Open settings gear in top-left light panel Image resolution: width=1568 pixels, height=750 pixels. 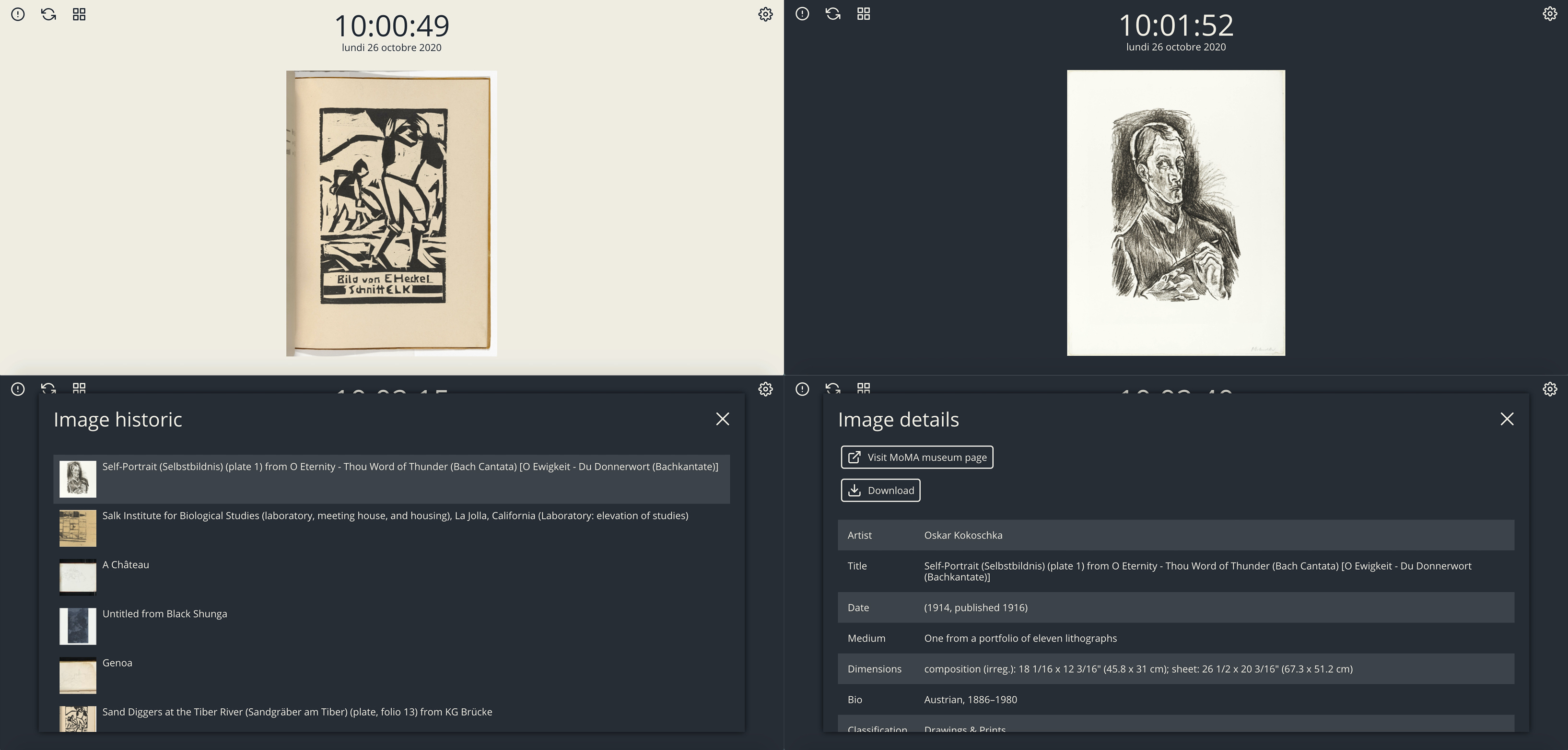pyautogui.click(x=766, y=14)
